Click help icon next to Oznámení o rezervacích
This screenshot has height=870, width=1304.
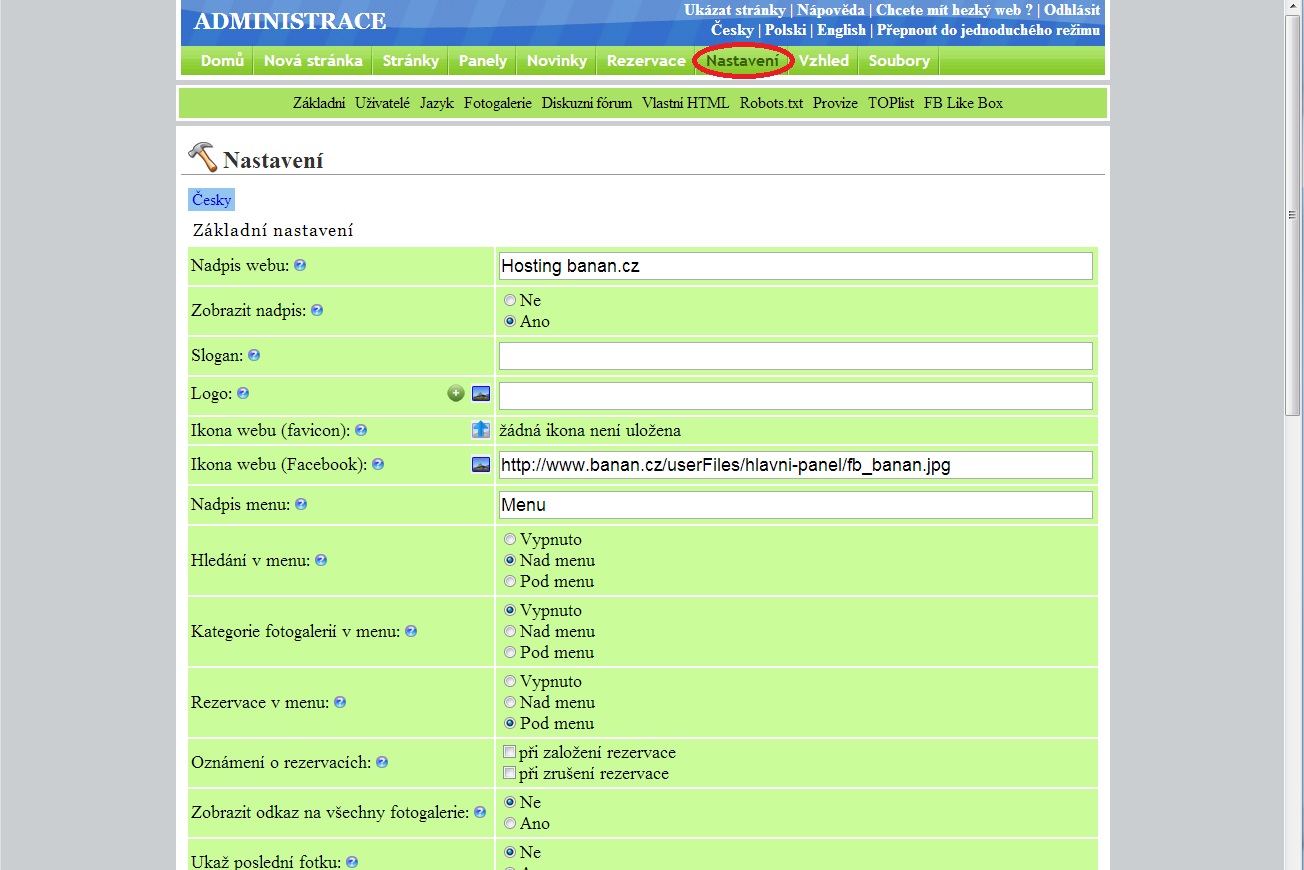(x=382, y=762)
